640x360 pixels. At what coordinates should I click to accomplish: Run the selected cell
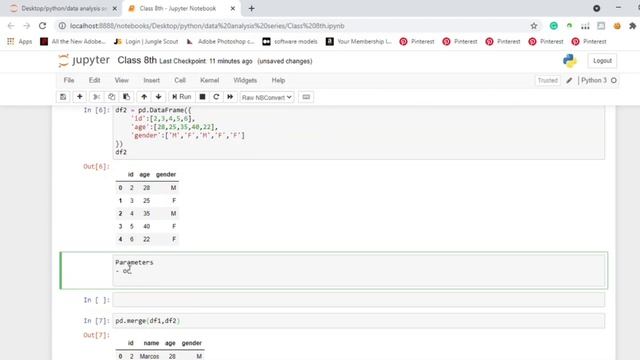[182, 97]
